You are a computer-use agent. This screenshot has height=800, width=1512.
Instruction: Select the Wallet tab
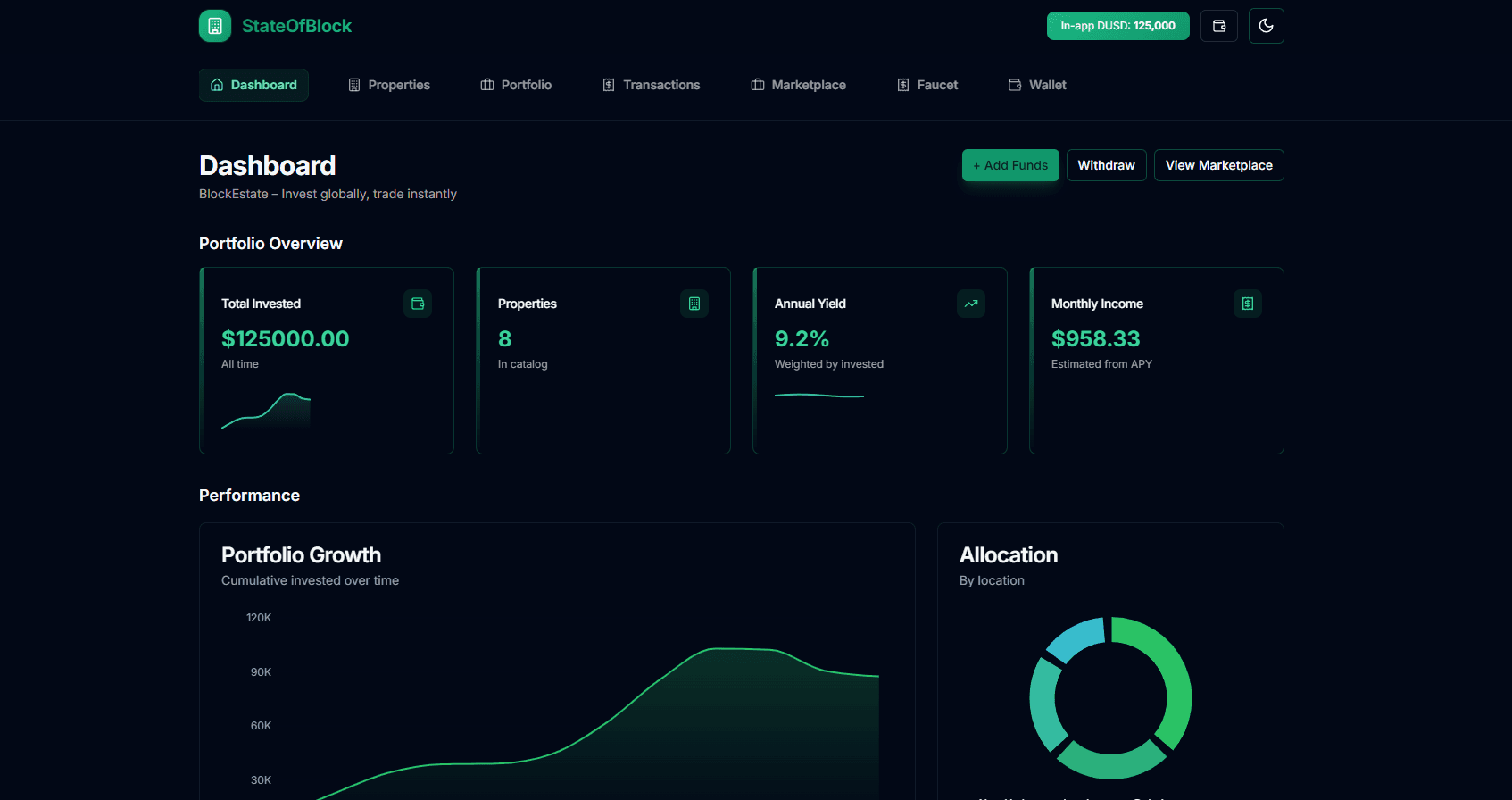click(1037, 85)
